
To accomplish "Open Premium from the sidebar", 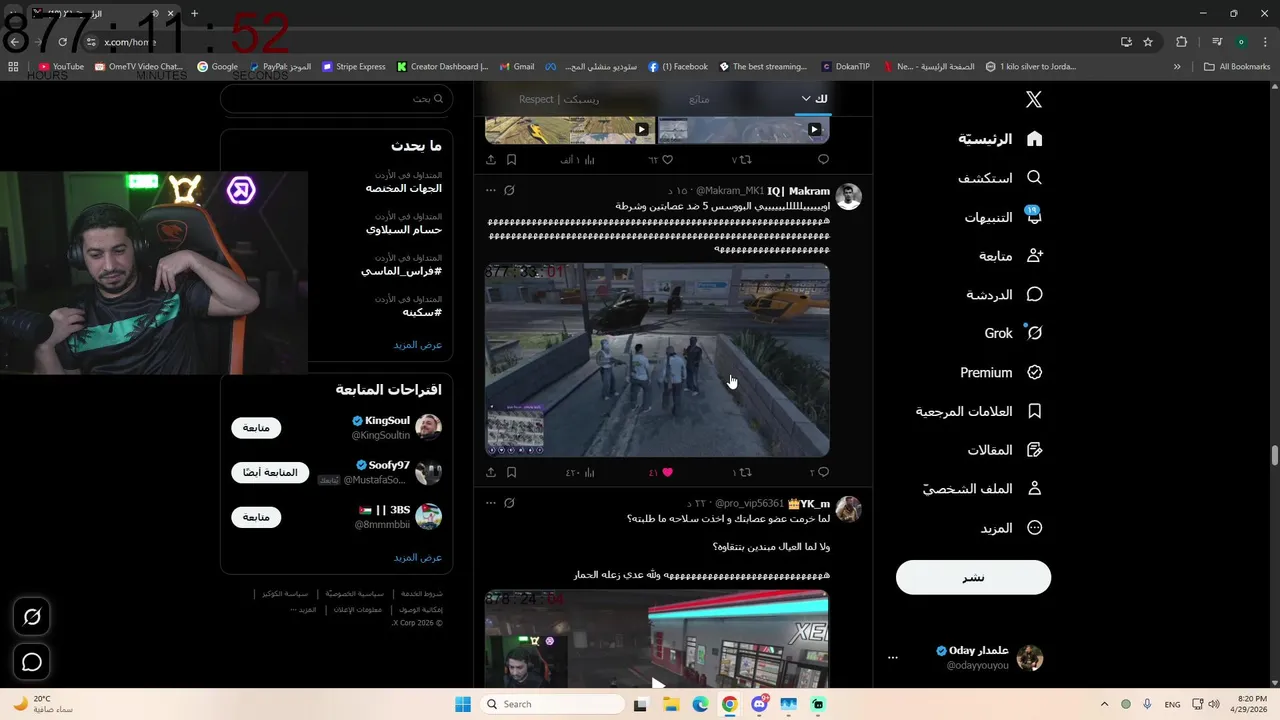I will tap(1002, 372).
